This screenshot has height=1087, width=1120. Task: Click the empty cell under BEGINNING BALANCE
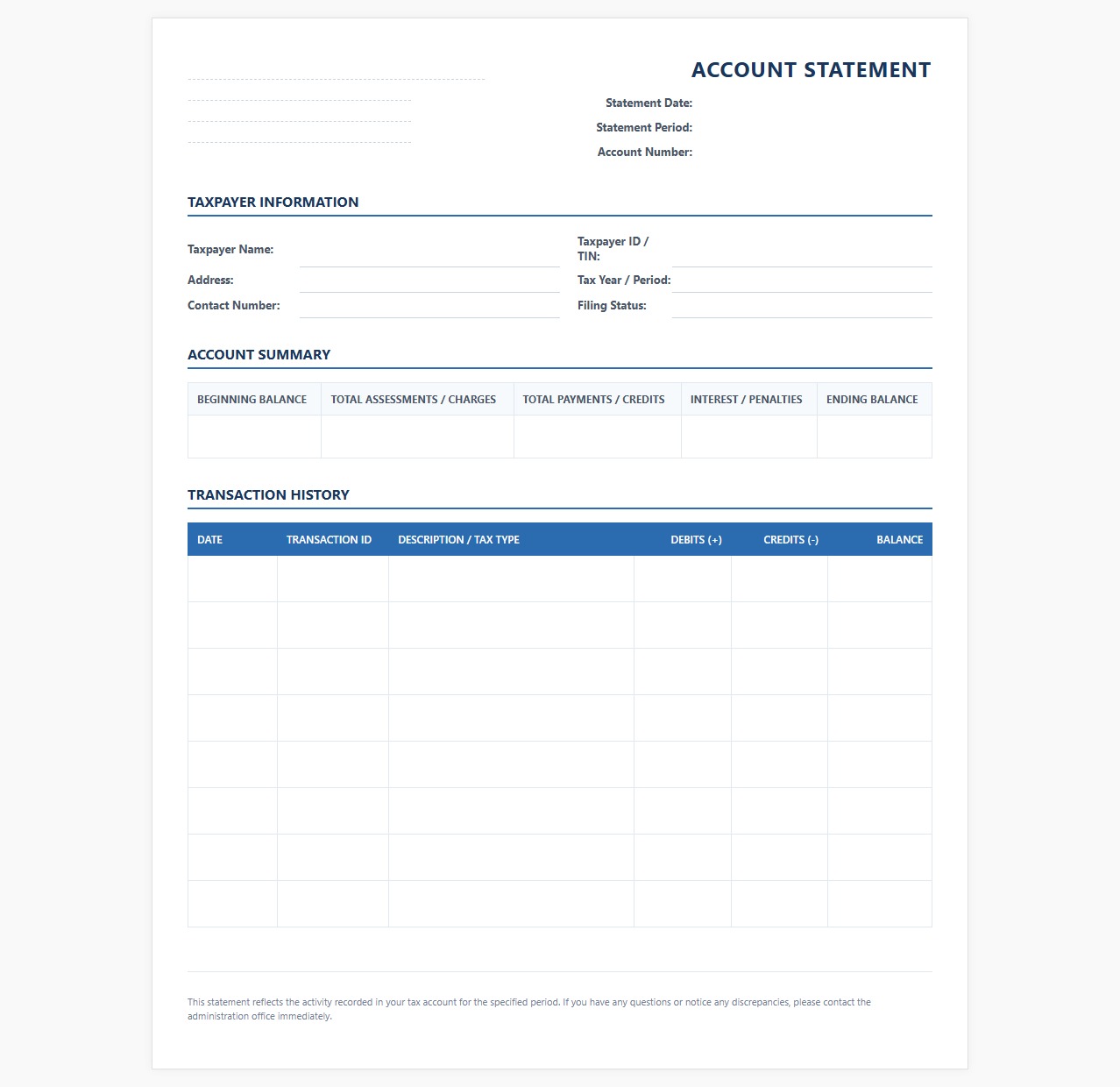(254, 437)
